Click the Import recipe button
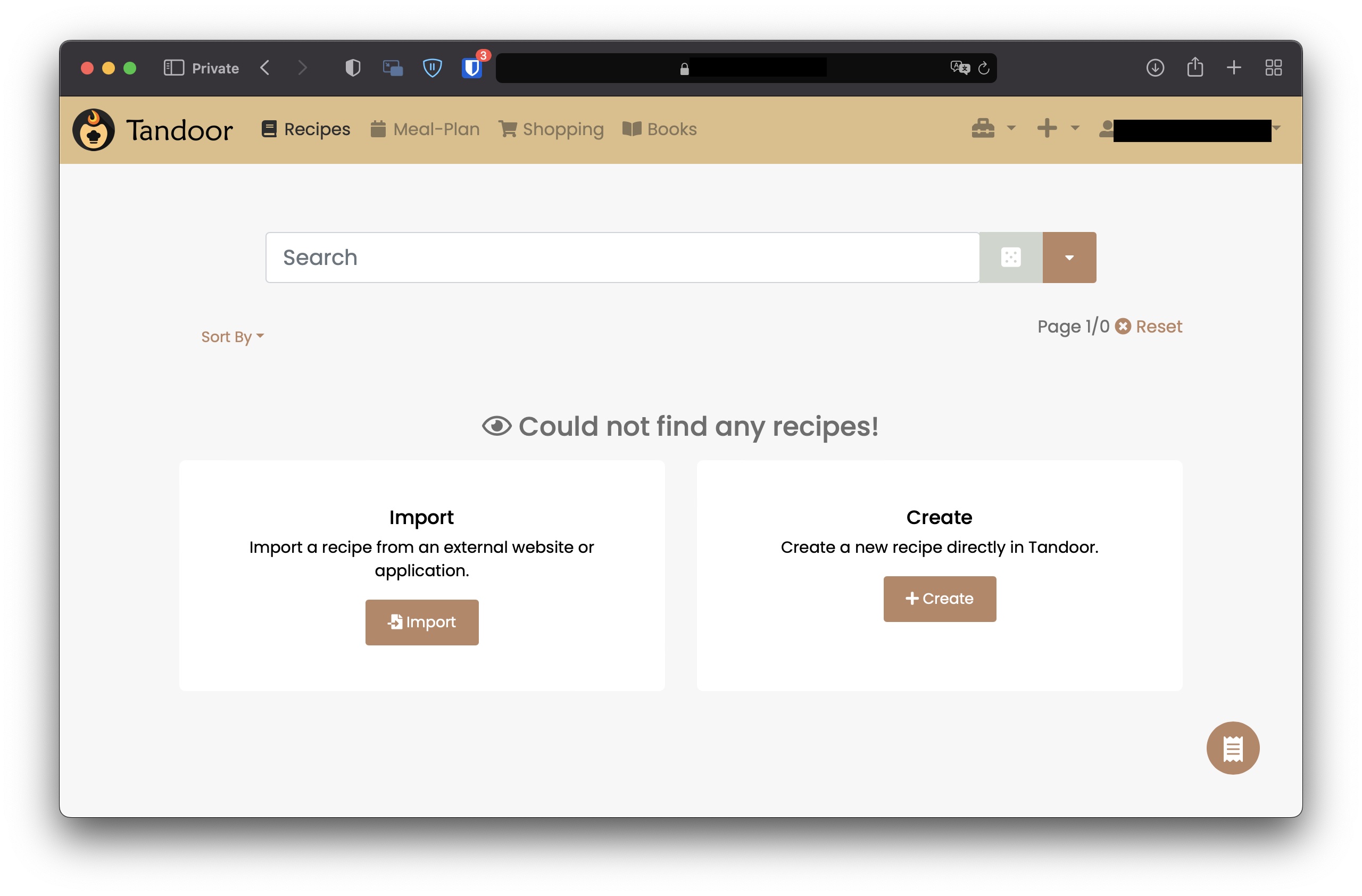Image resolution: width=1362 pixels, height=896 pixels. click(x=421, y=622)
